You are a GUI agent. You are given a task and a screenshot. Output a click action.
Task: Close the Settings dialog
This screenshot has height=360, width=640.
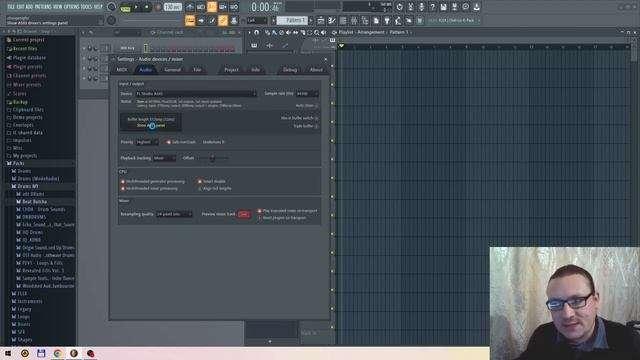point(325,59)
